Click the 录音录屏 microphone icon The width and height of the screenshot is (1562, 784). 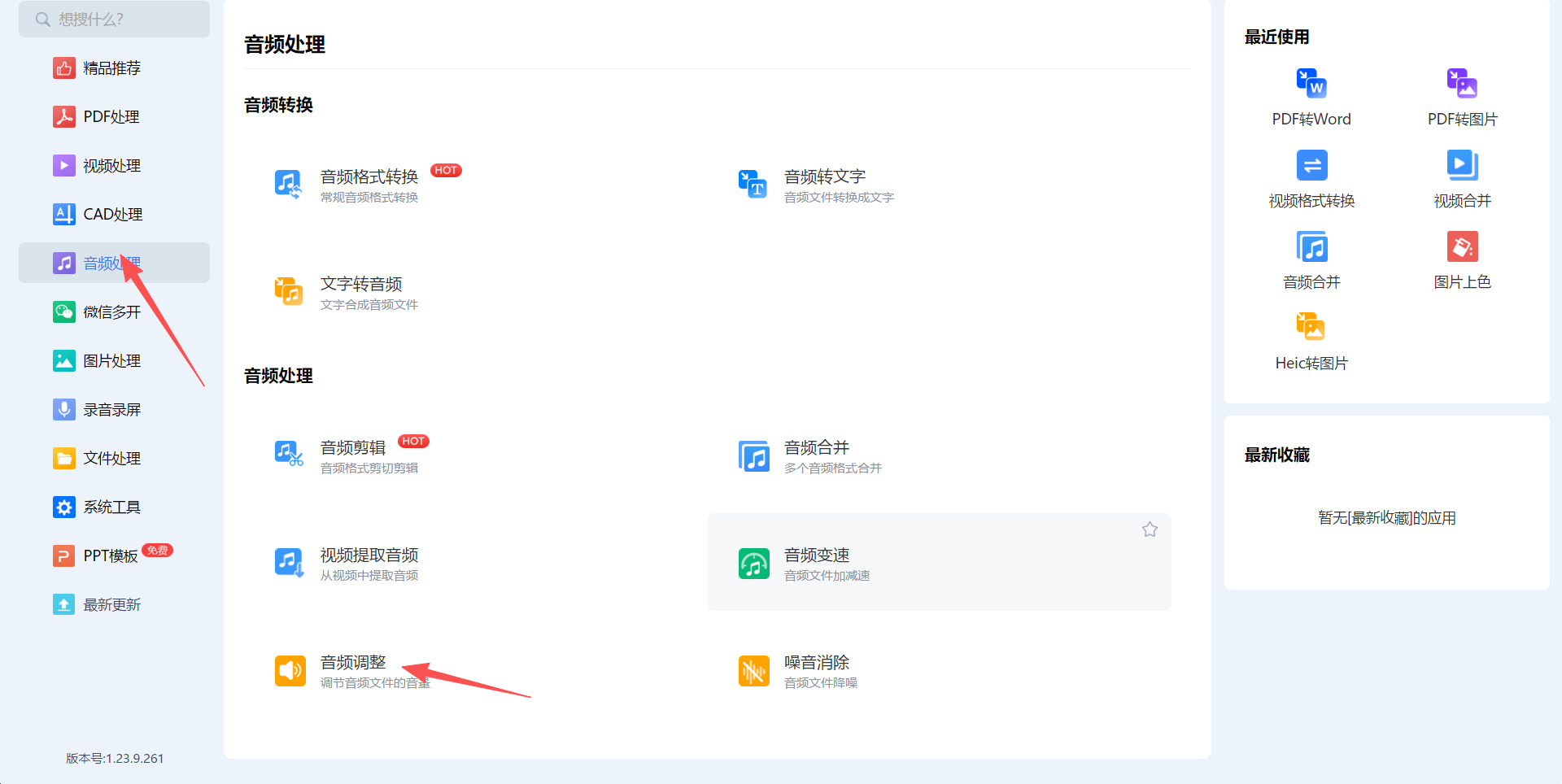pos(64,409)
